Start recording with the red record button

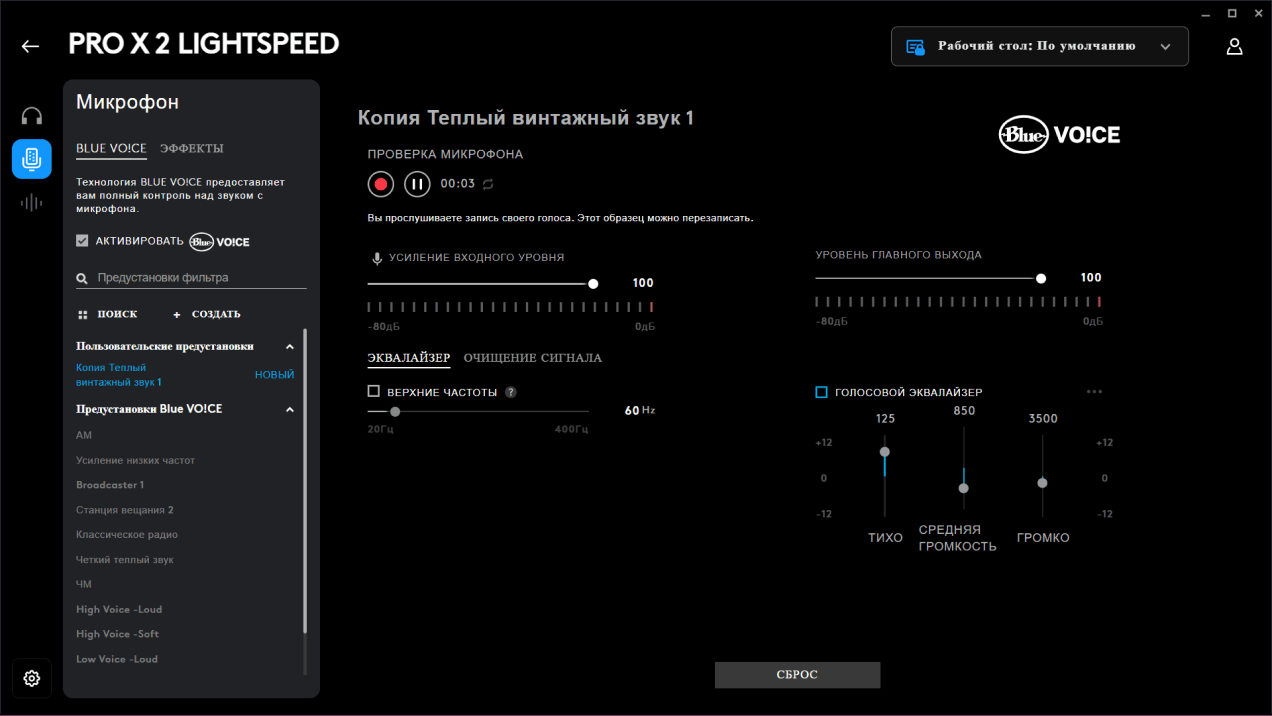[380, 184]
